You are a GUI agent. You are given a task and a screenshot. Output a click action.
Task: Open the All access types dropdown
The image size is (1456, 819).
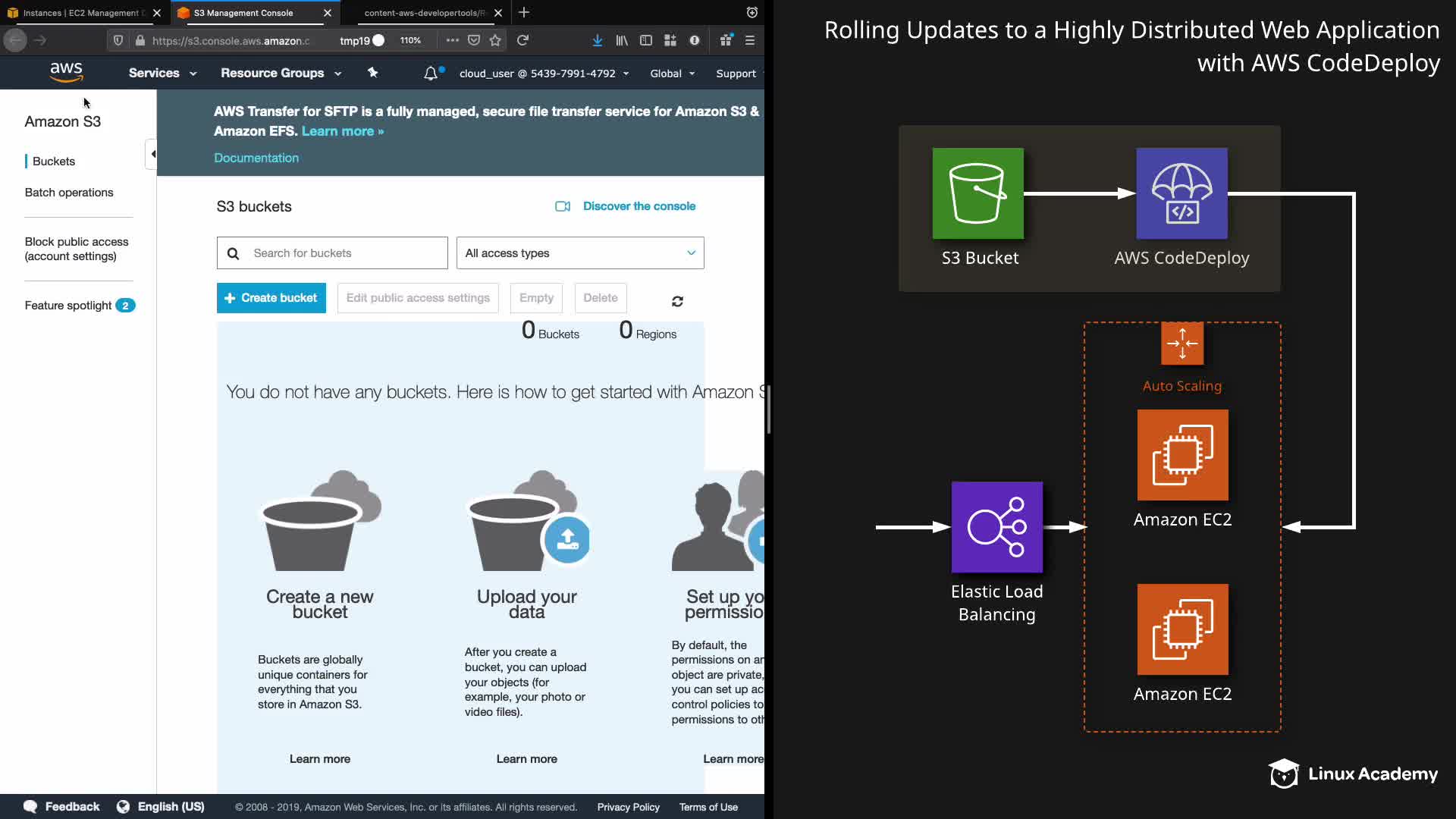580,253
